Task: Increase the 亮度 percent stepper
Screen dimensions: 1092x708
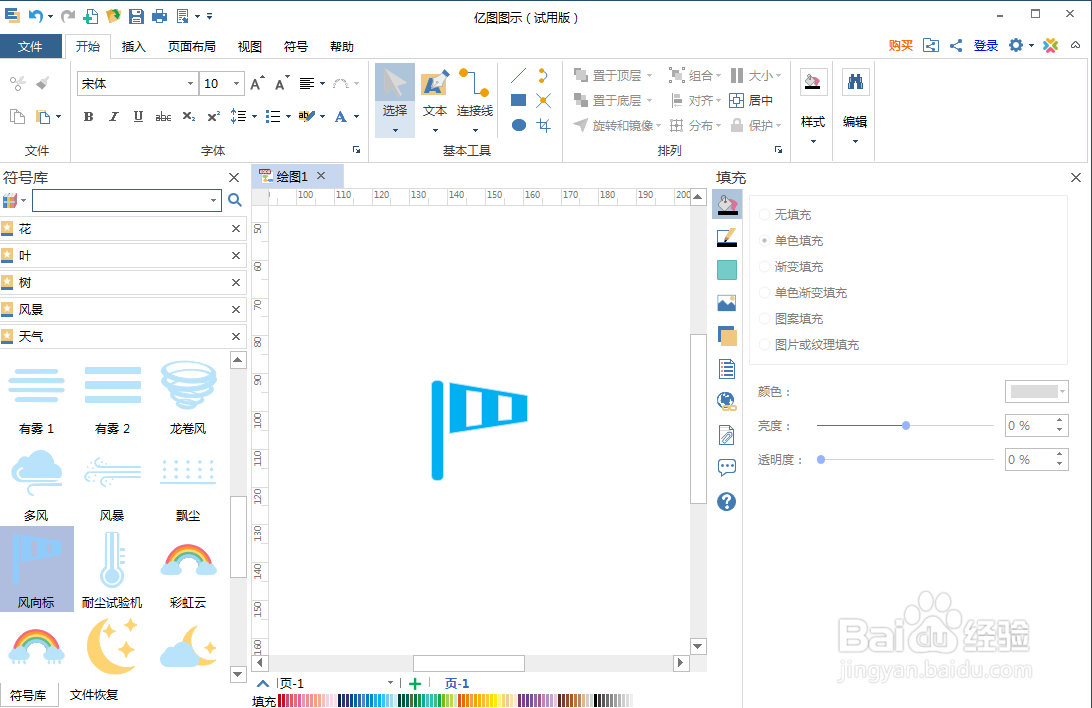Action: (x=1059, y=420)
